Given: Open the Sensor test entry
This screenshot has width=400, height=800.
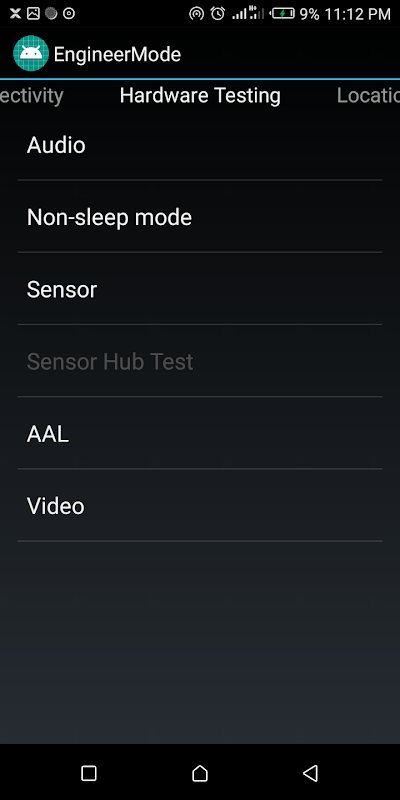Looking at the screenshot, I should click(x=200, y=289).
